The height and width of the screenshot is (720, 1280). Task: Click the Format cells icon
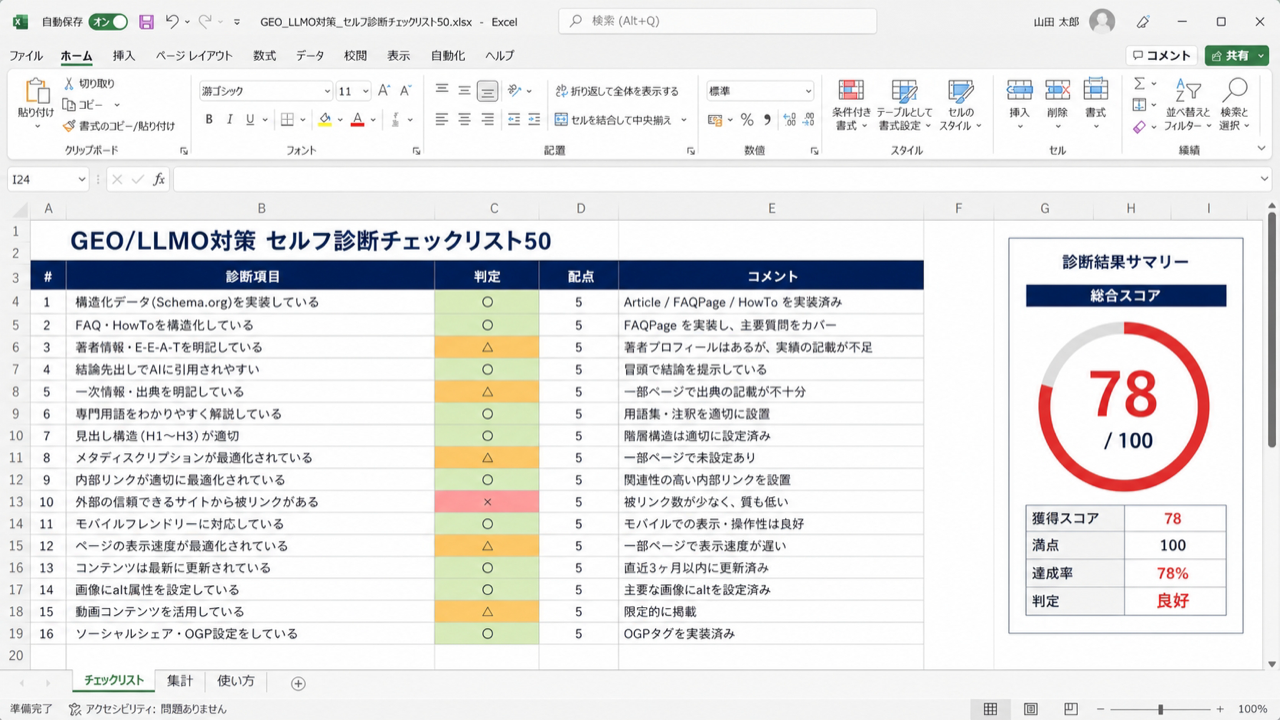tap(1096, 91)
